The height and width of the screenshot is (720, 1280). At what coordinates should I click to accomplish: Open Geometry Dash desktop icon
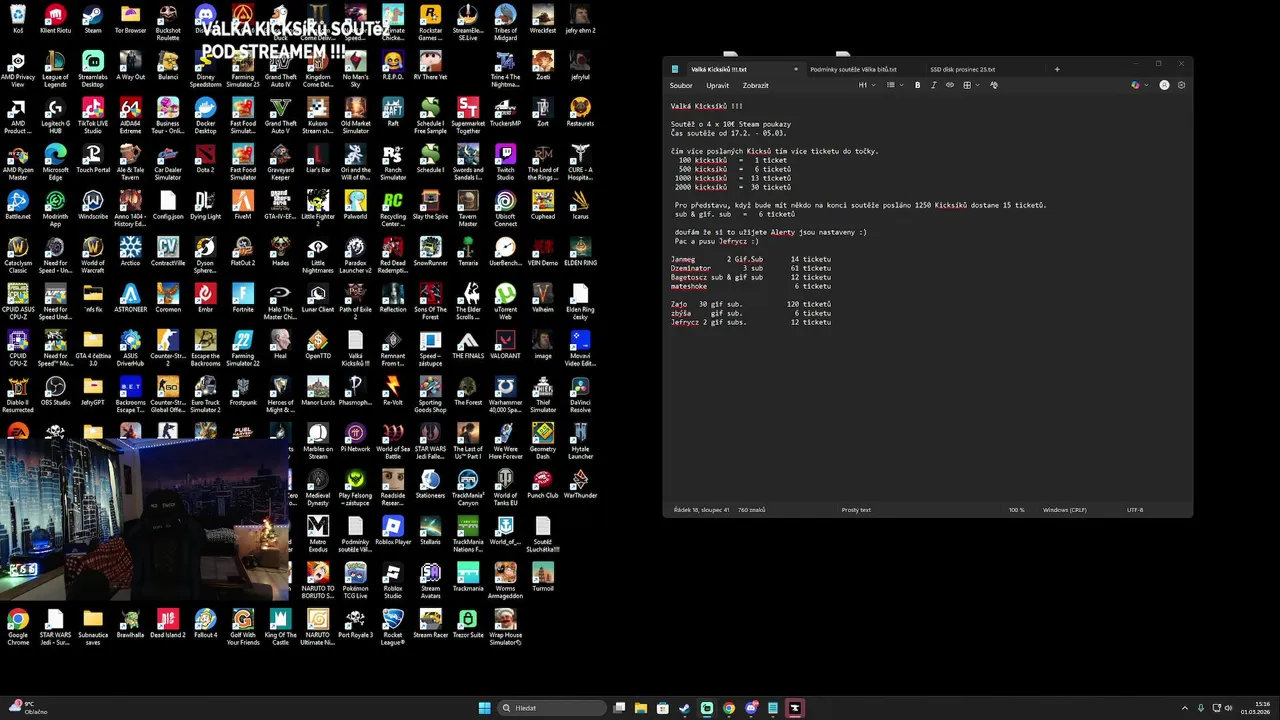[x=543, y=441]
